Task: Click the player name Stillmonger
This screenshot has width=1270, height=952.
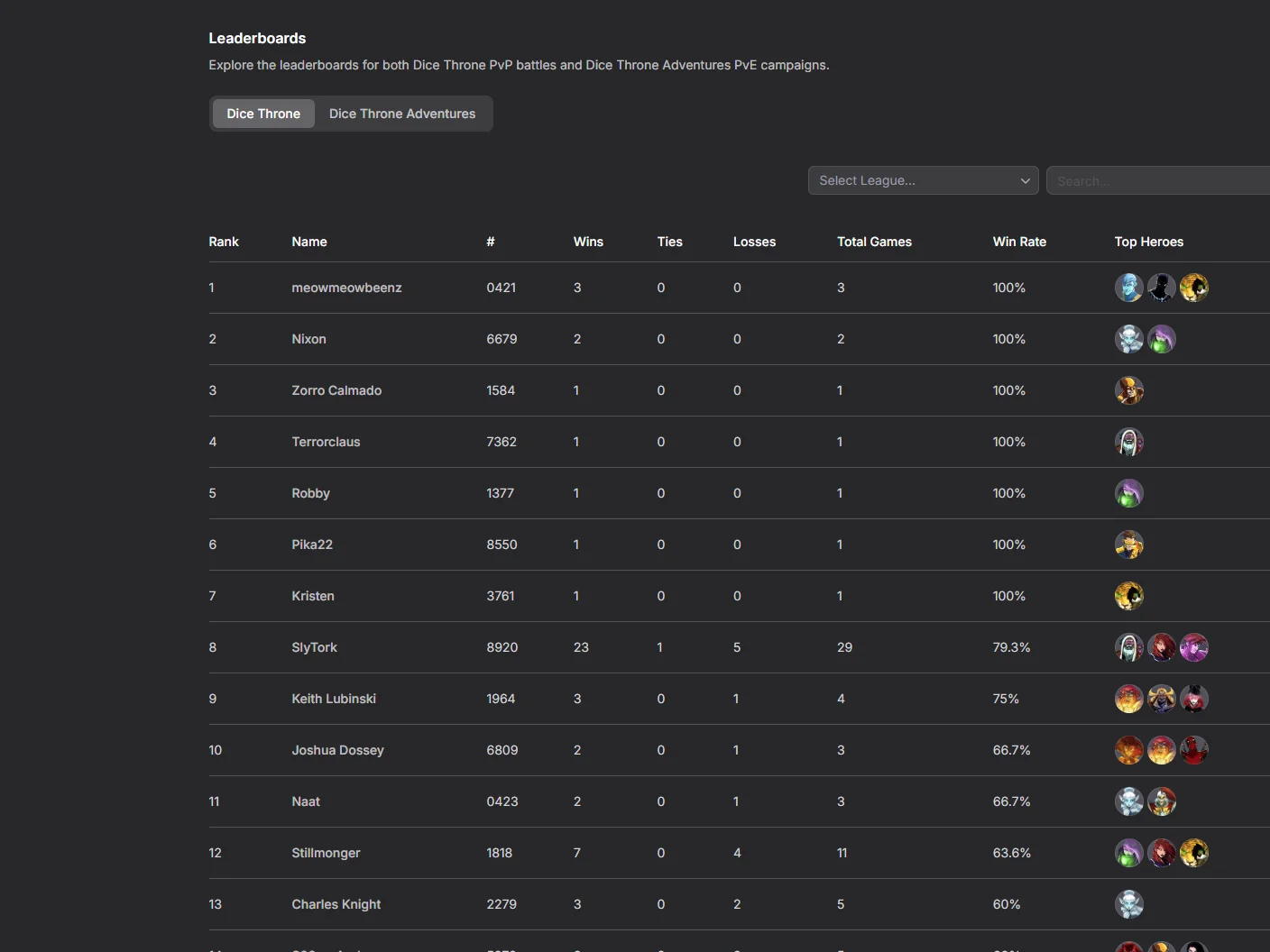Action: coord(326,853)
